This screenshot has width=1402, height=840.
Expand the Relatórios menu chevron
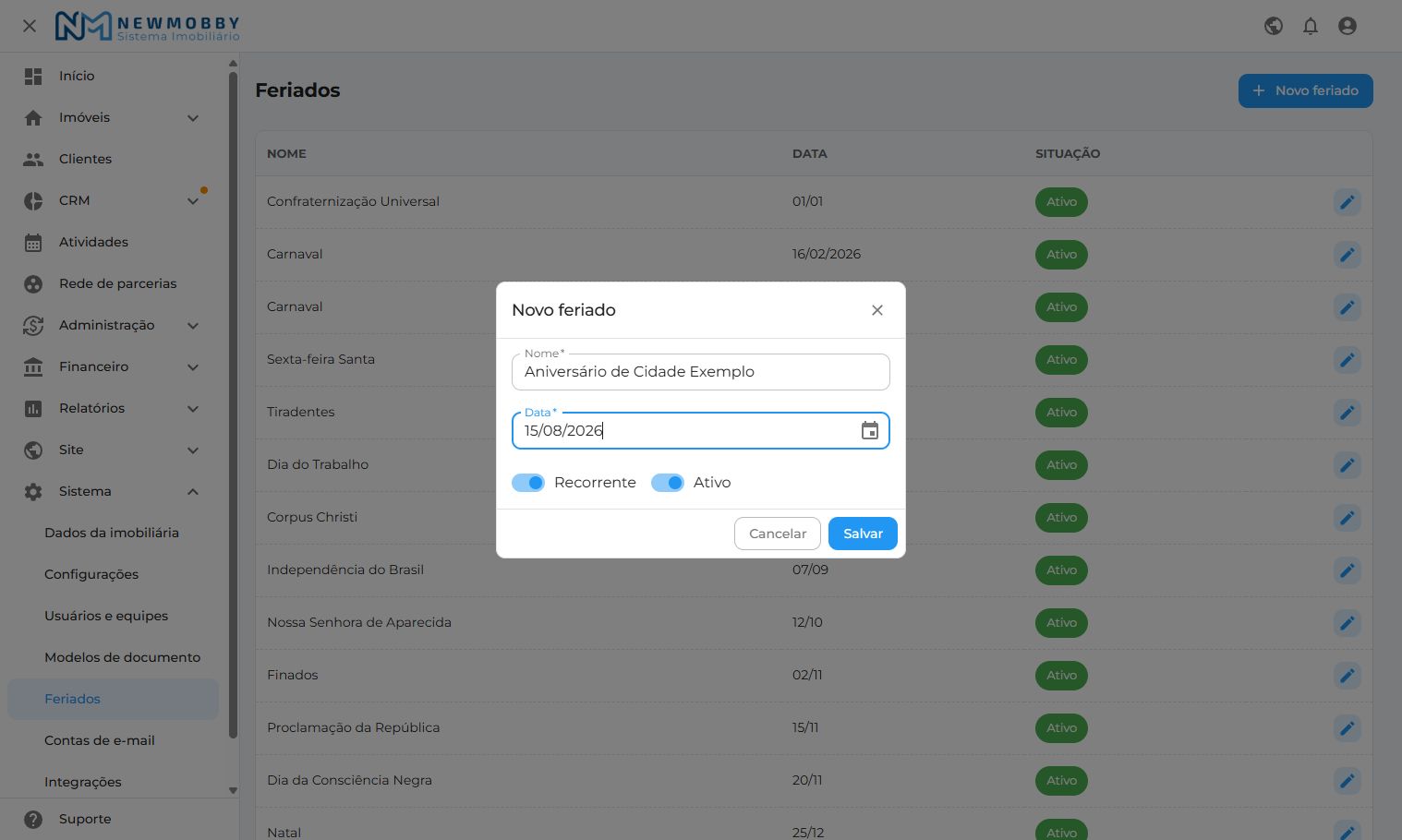[x=193, y=409]
